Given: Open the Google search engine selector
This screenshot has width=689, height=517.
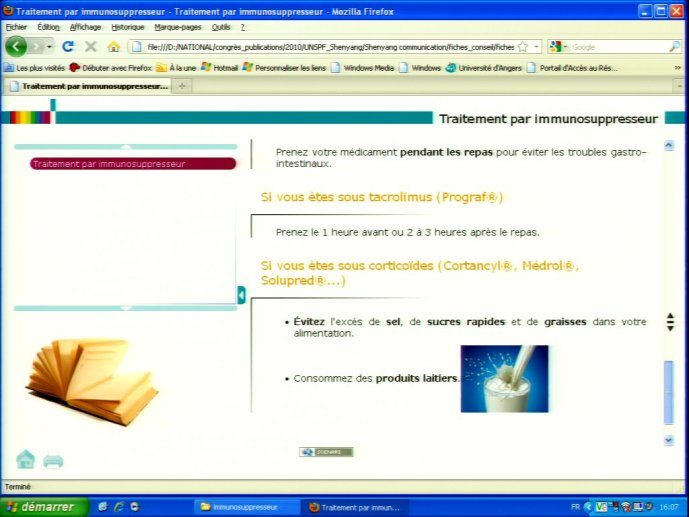Looking at the screenshot, I should click(x=558, y=47).
